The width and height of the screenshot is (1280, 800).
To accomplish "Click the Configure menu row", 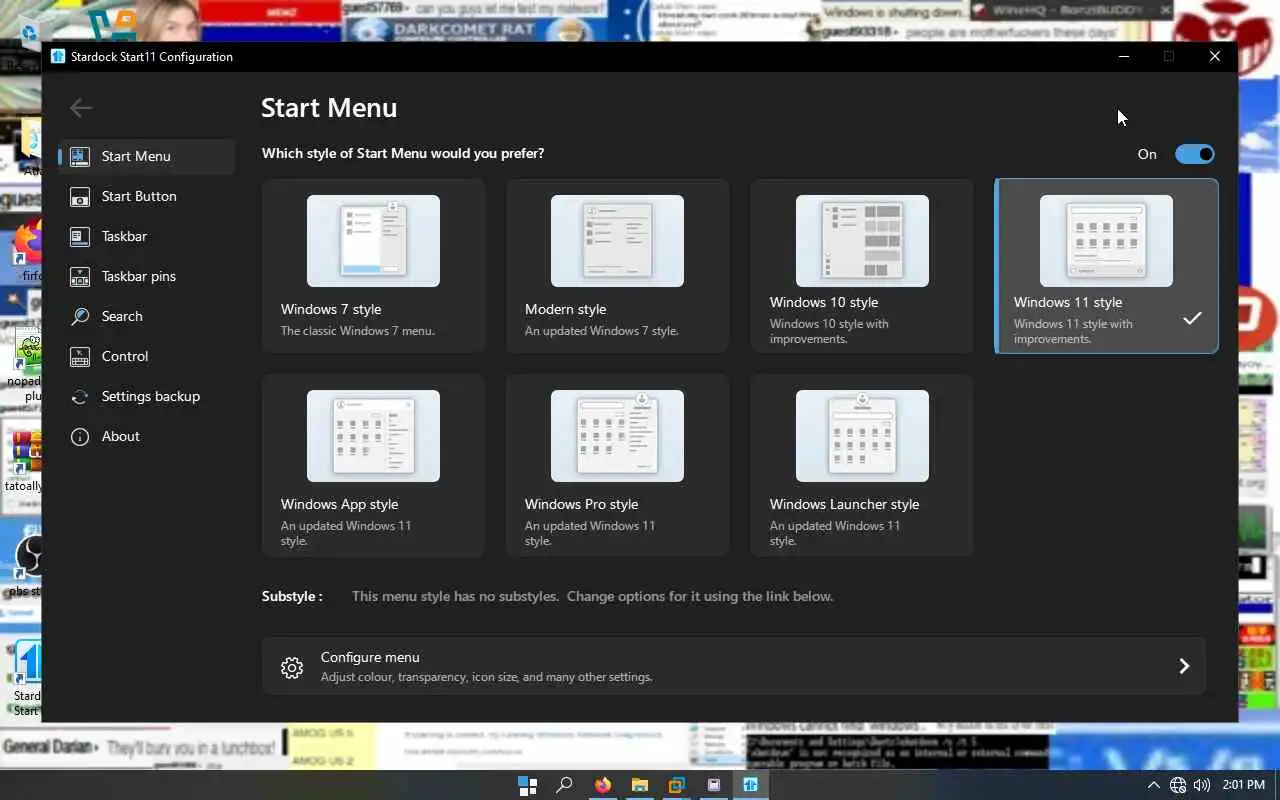I will [734, 666].
